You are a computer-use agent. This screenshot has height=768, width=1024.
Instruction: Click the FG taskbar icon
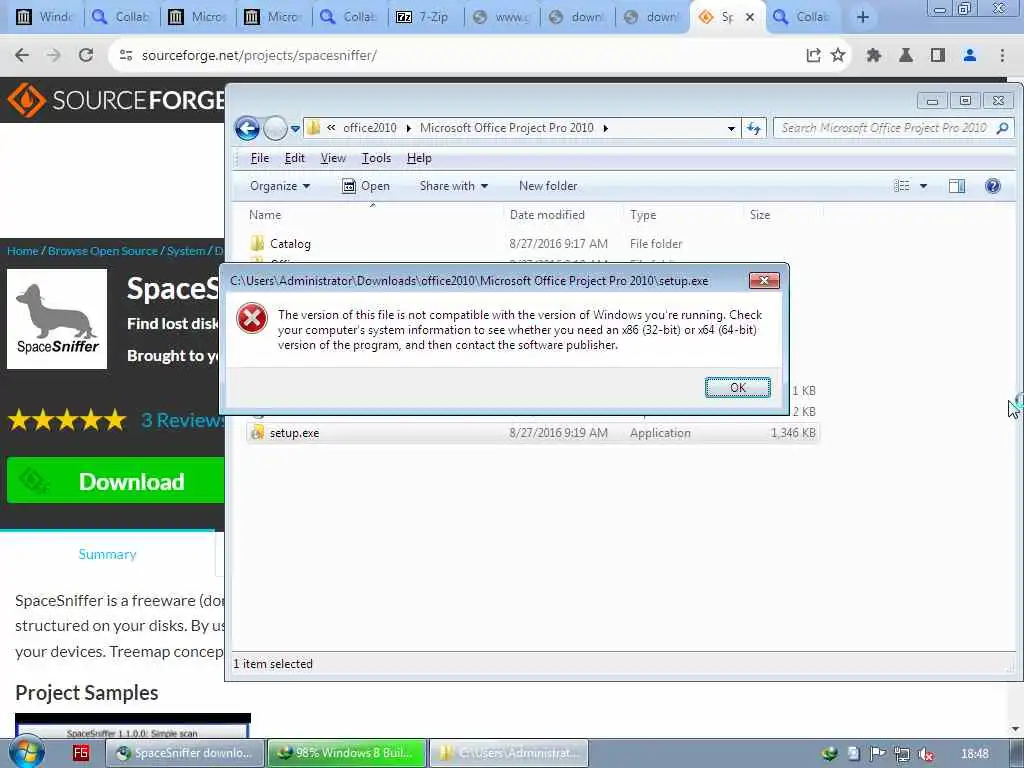80,753
